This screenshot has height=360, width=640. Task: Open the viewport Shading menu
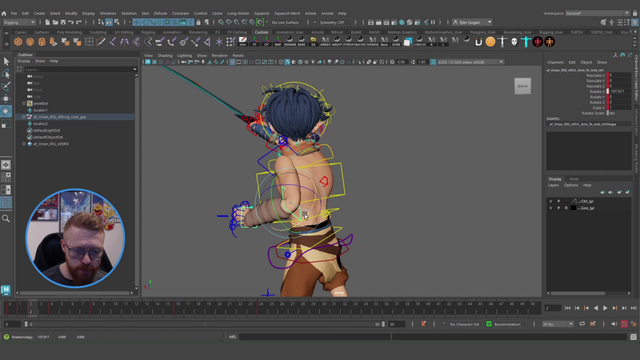coord(165,56)
